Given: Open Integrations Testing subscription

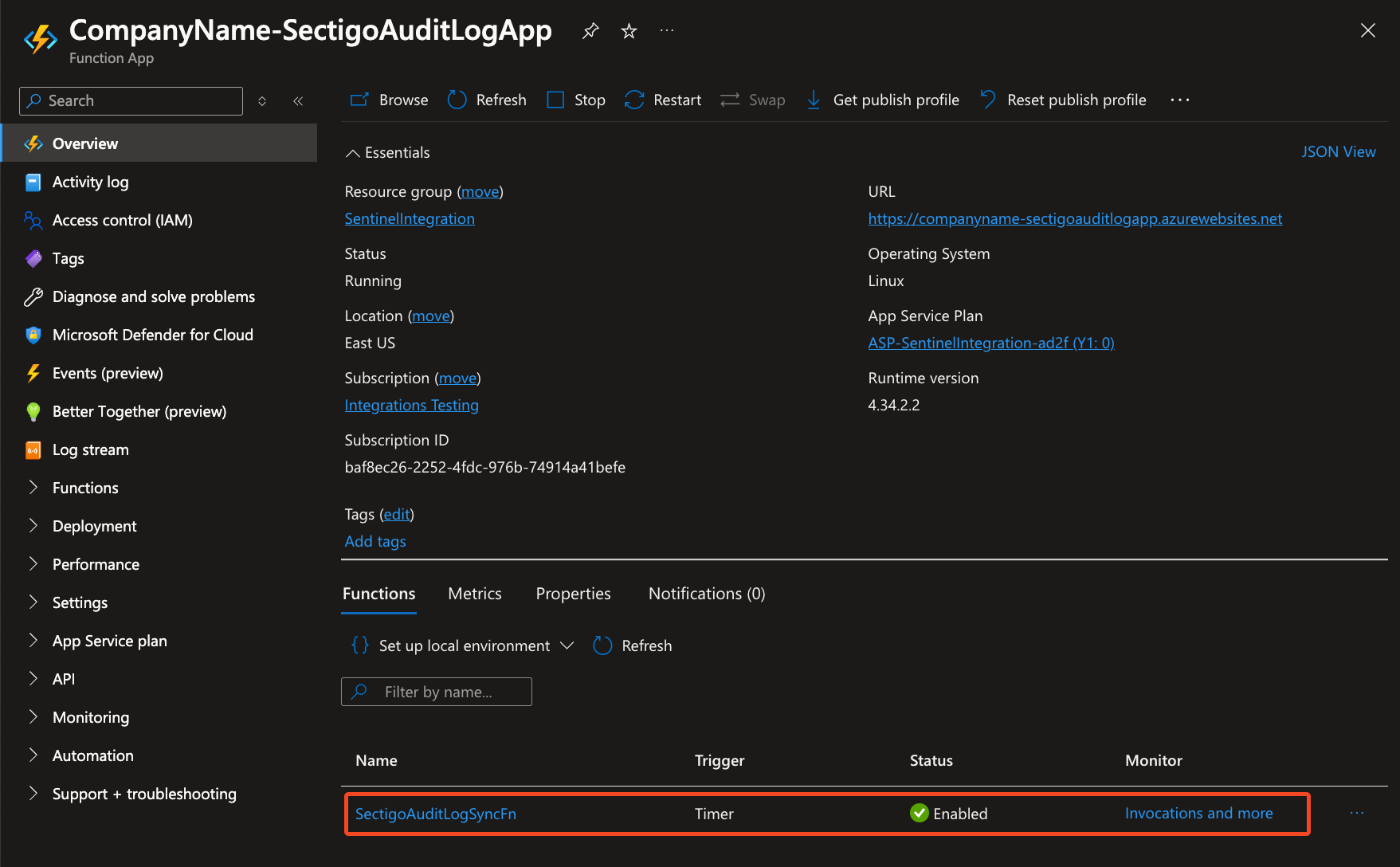Looking at the screenshot, I should tap(411, 405).
